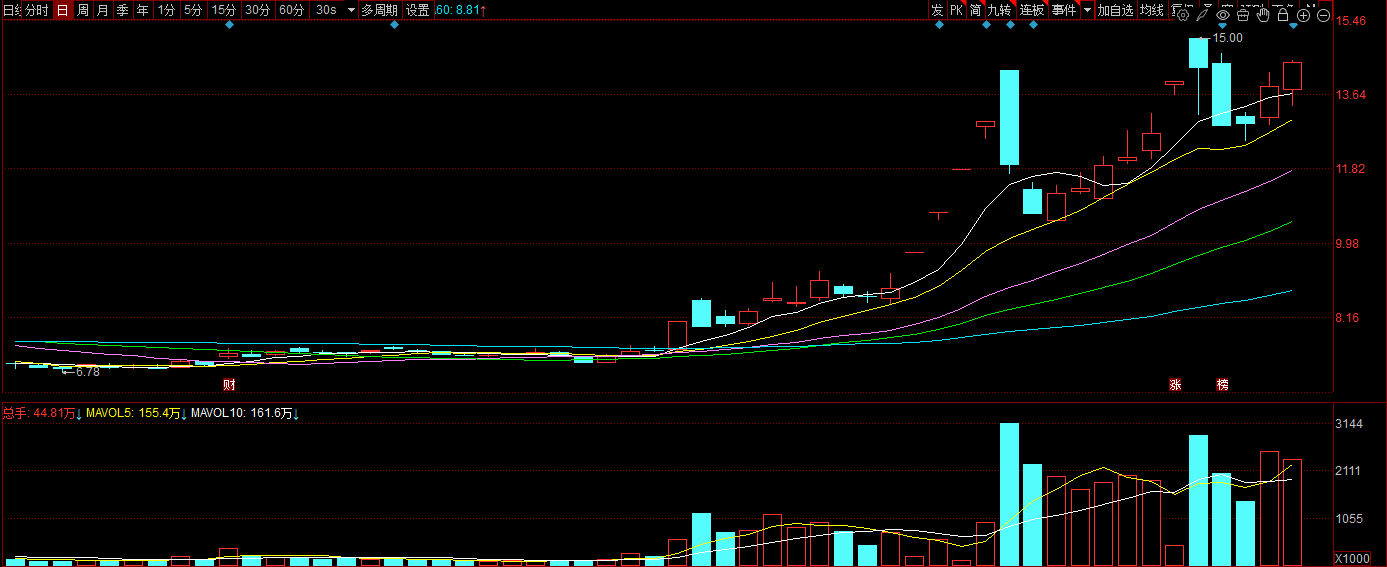Screen dimensions: 1387x567
Task: Click the MAVOL5 155.4万 indicator label
Action: point(137,413)
